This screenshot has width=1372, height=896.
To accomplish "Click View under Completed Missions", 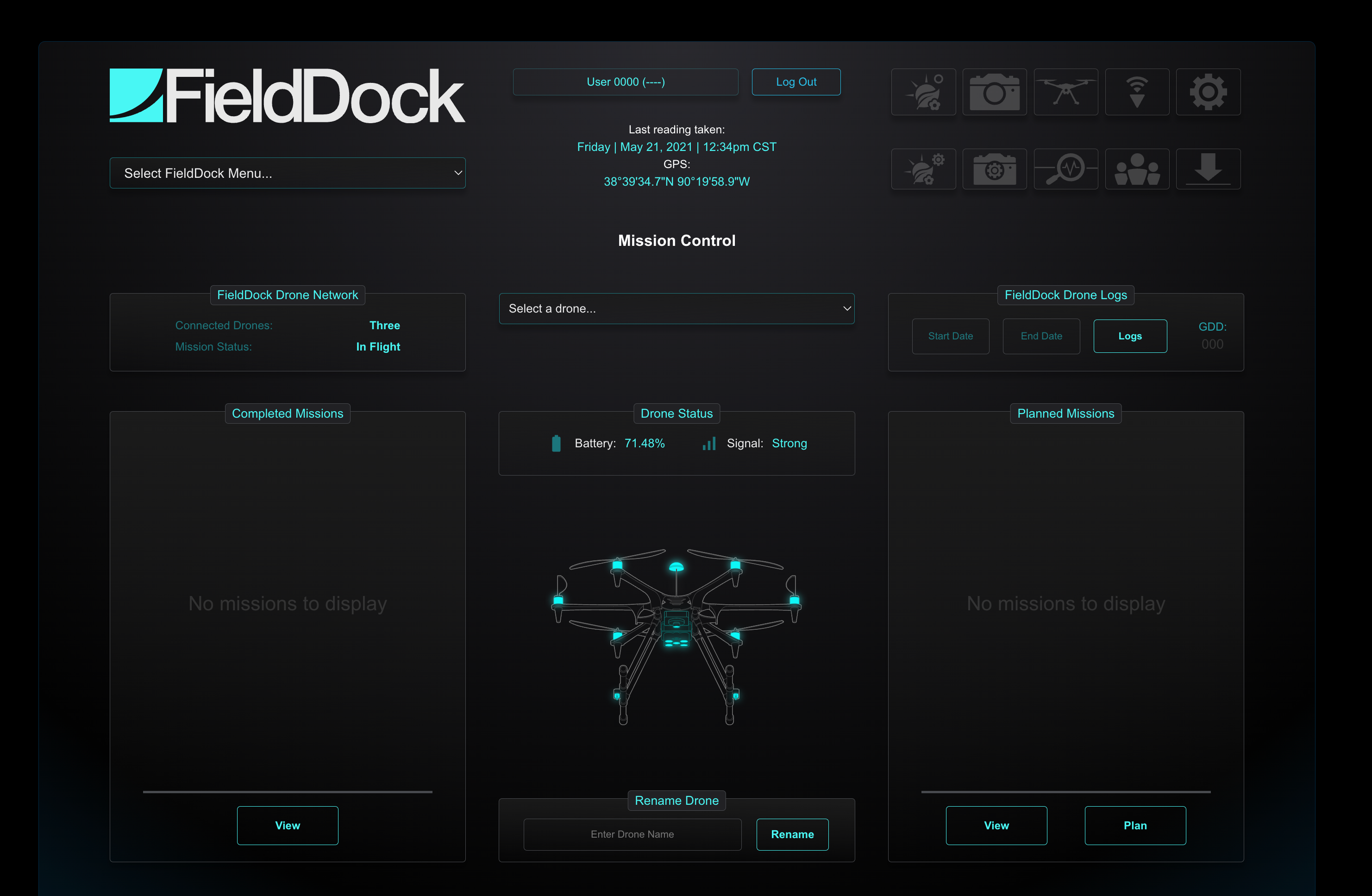I will tap(287, 825).
